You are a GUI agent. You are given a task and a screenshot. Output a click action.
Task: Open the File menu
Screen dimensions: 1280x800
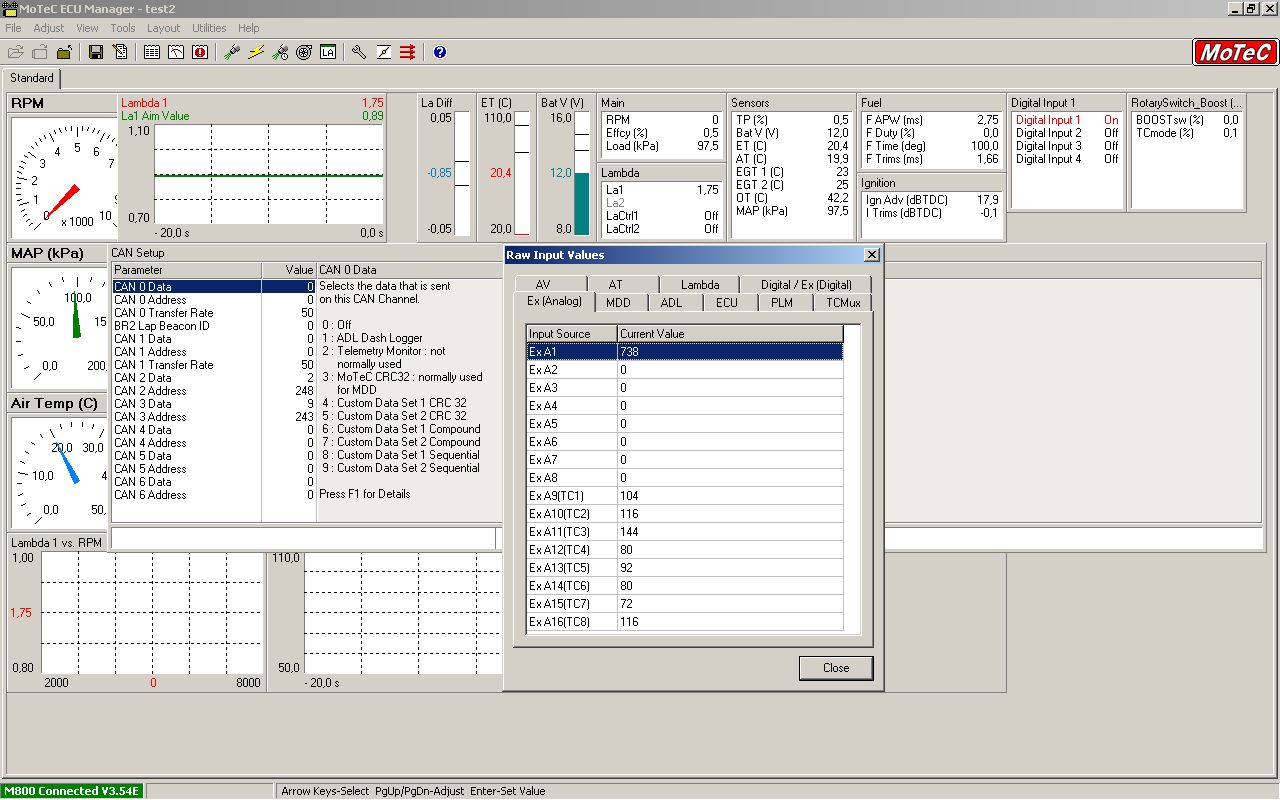click(13, 28)
